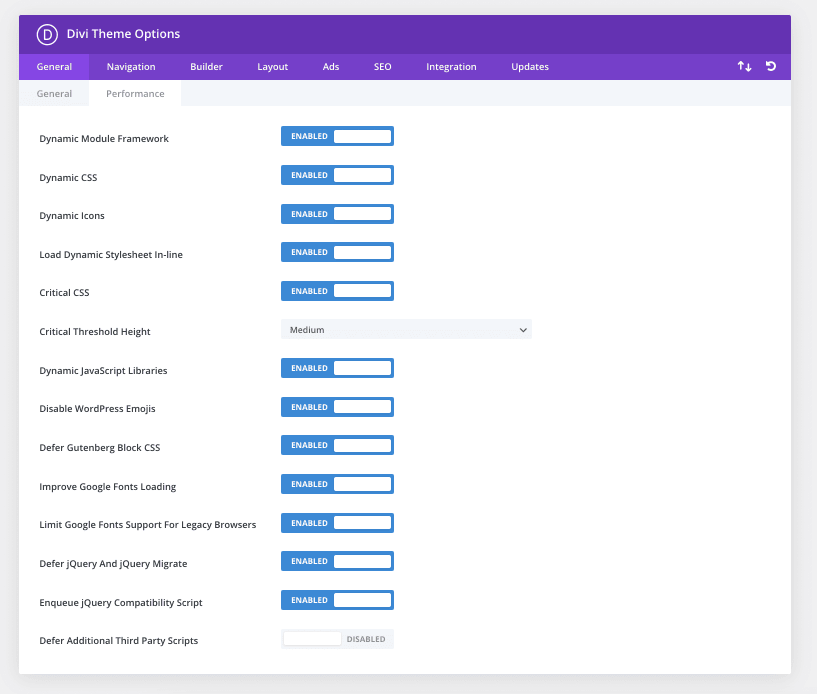This screenshot has height=694, width=817.
Task: Select the Performance sub-tab
Action: (x=135, y=94)
